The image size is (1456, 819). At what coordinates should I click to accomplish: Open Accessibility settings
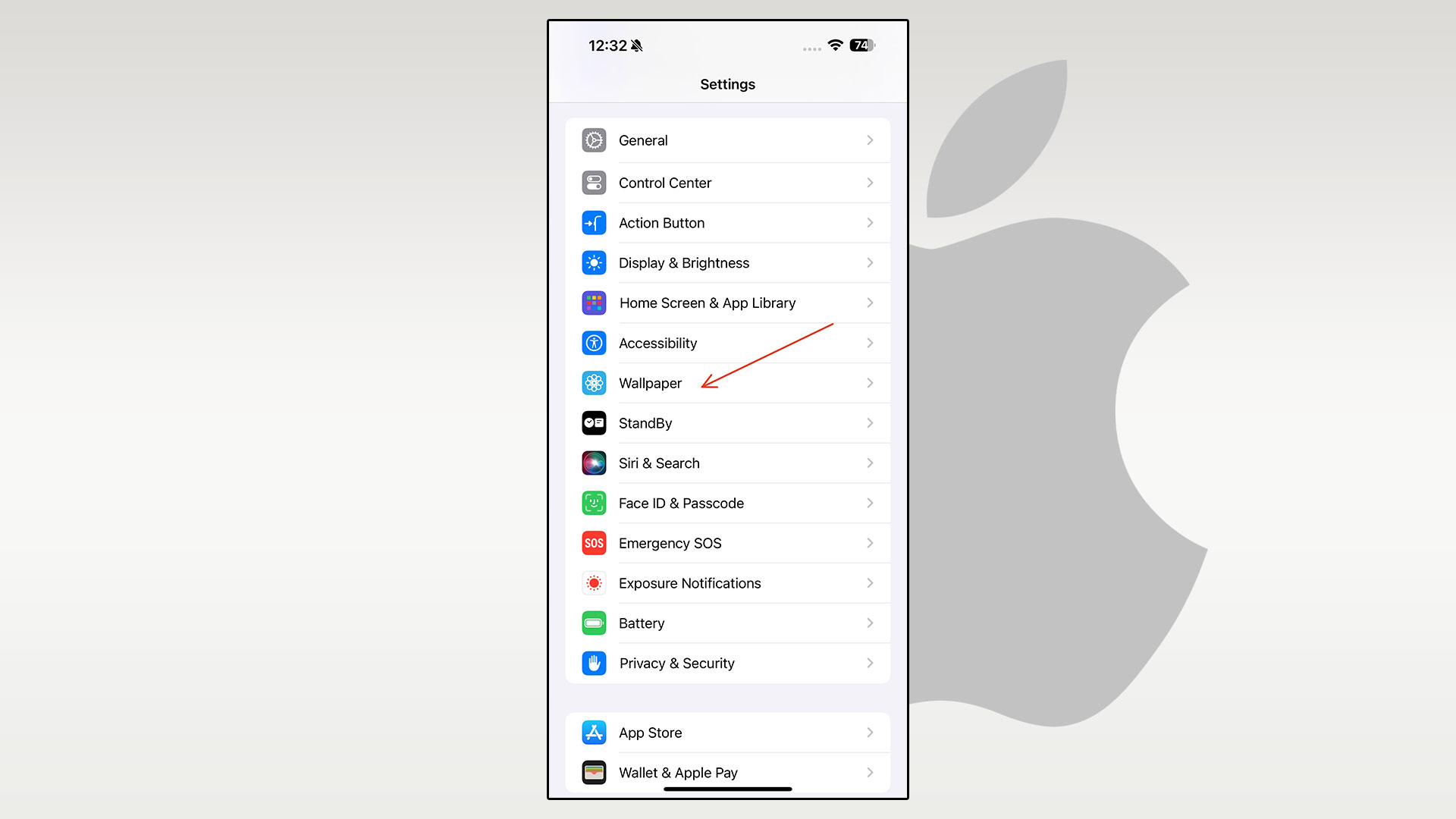pyautogui.click(x=728, y=343)
